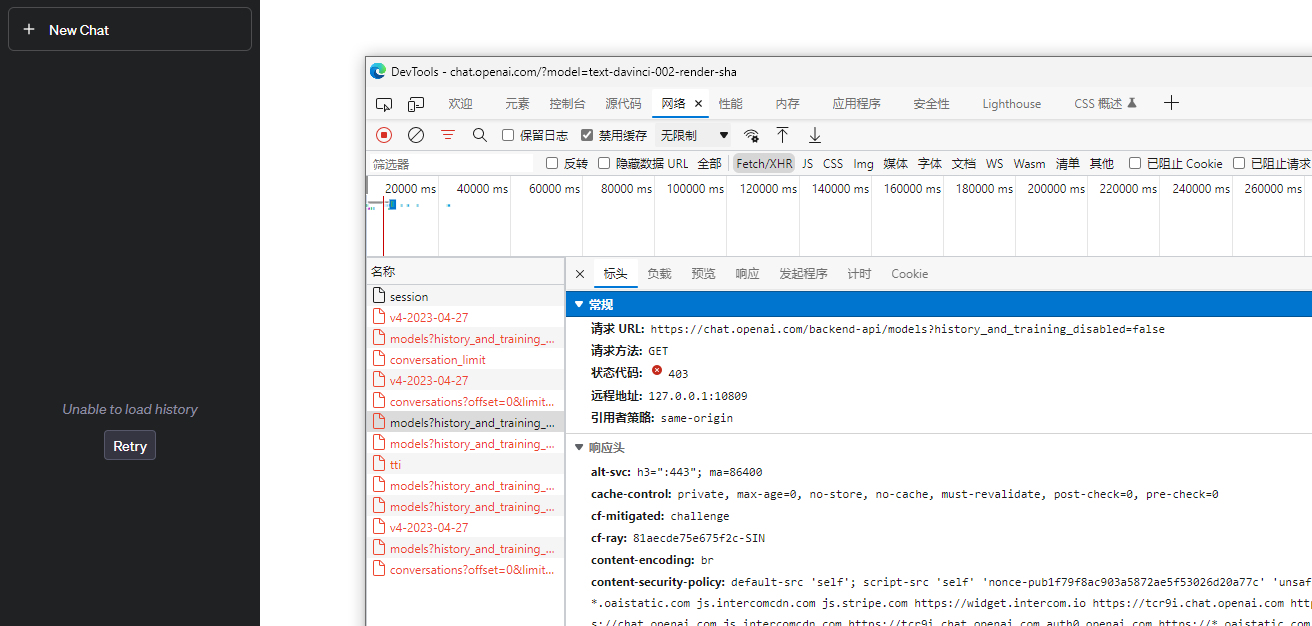Filter requests by Wasm type
The width and height of the screenshot is (1312, 626).
[1029, 163]
